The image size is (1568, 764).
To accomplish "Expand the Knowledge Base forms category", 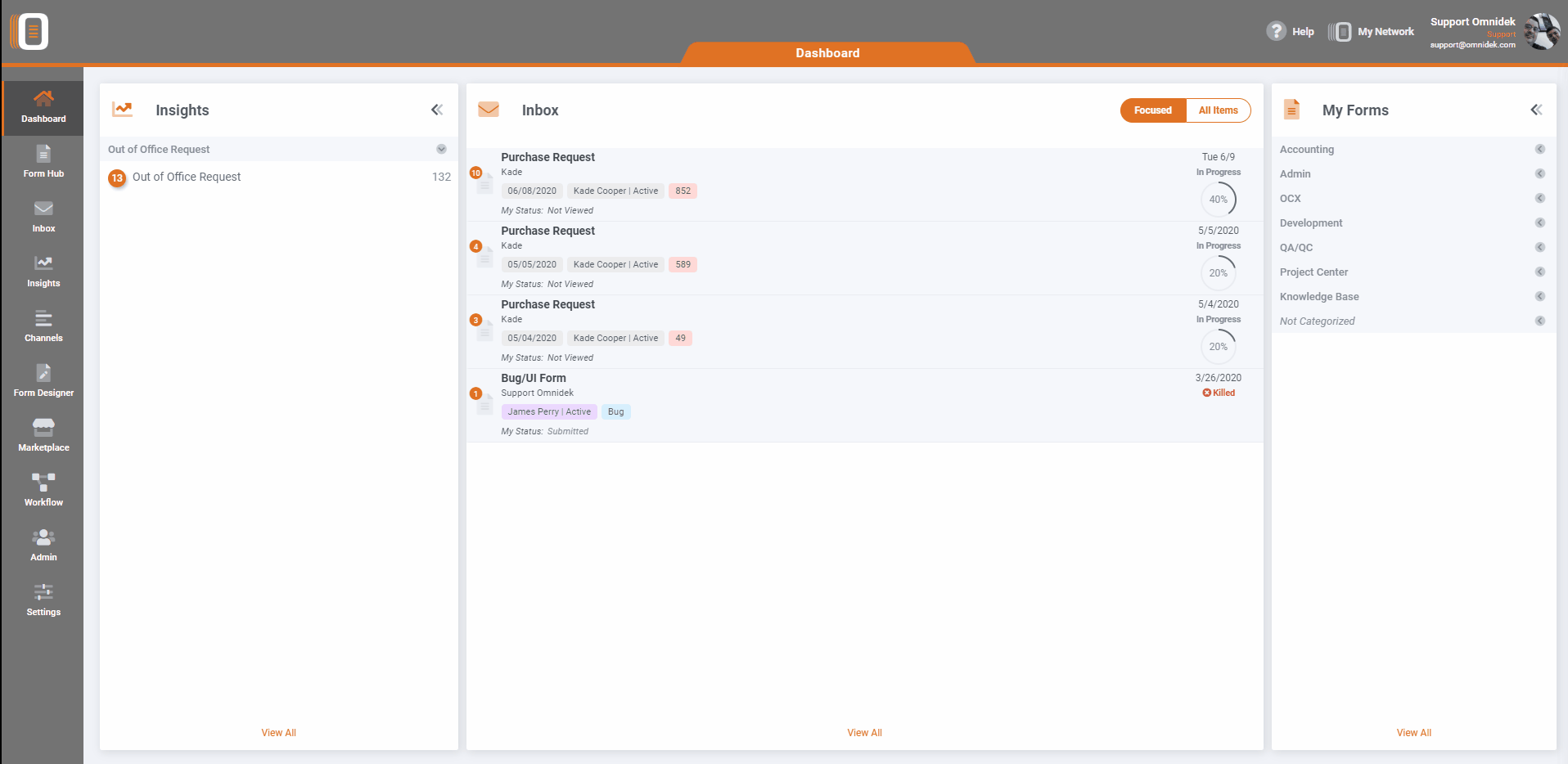I will pyautogui.click(x=1540, y=296).
